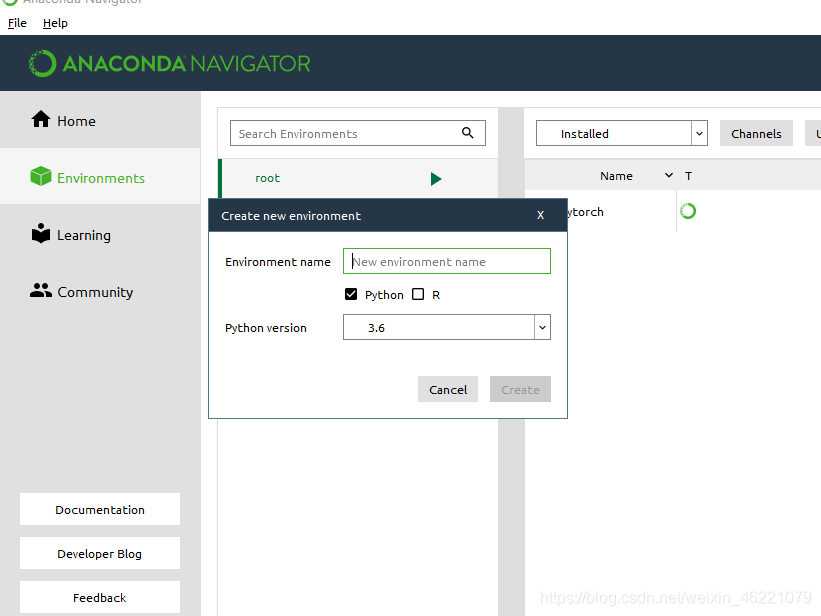The height and width of the screenshot is (616, 821).
Task: Click the search magnifier icon in Search Environments
Action: point(468,133)
